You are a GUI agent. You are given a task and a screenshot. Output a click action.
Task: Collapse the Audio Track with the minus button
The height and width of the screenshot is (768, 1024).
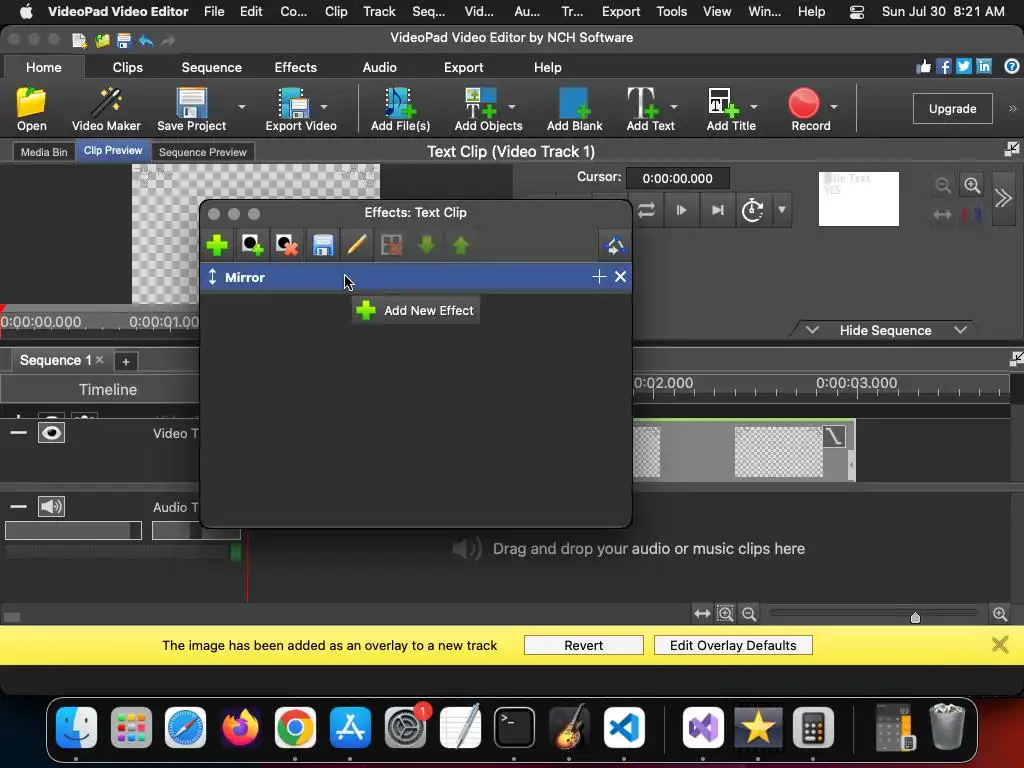(x=18, y=506)
